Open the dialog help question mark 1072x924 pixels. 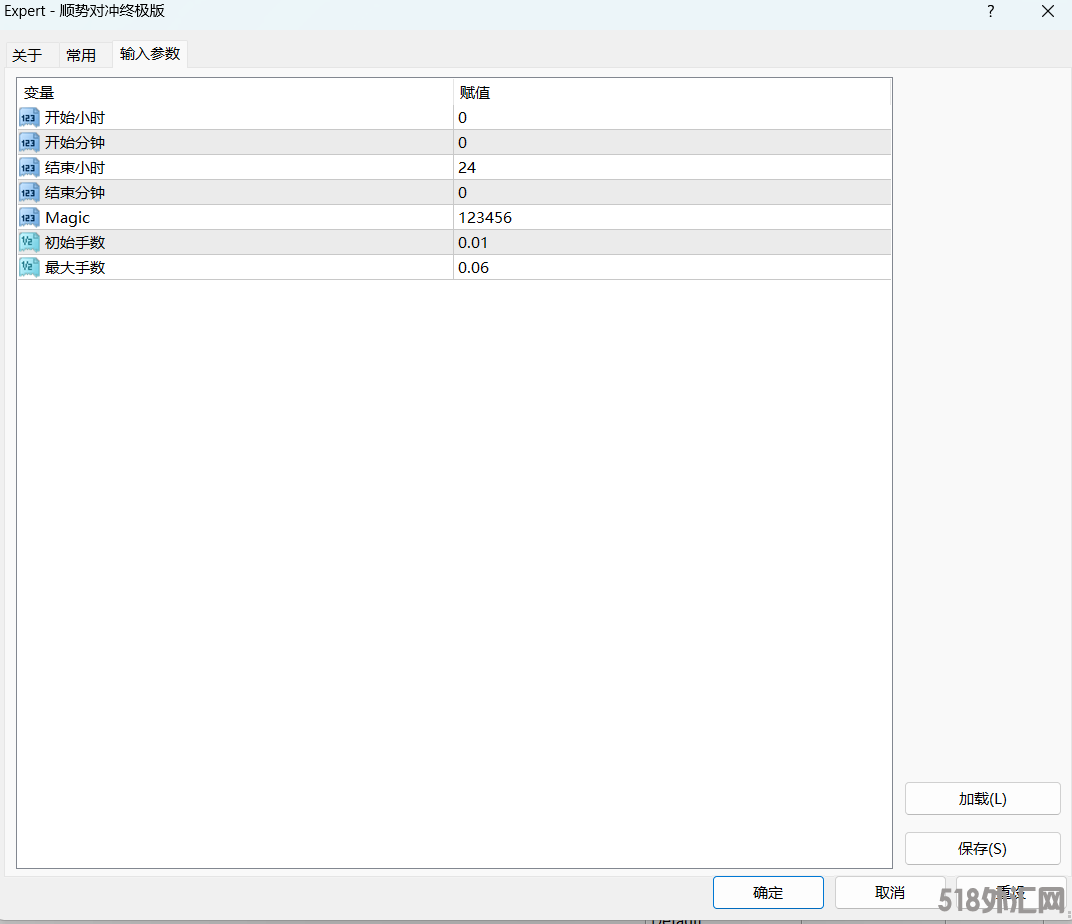click(990, 11)
